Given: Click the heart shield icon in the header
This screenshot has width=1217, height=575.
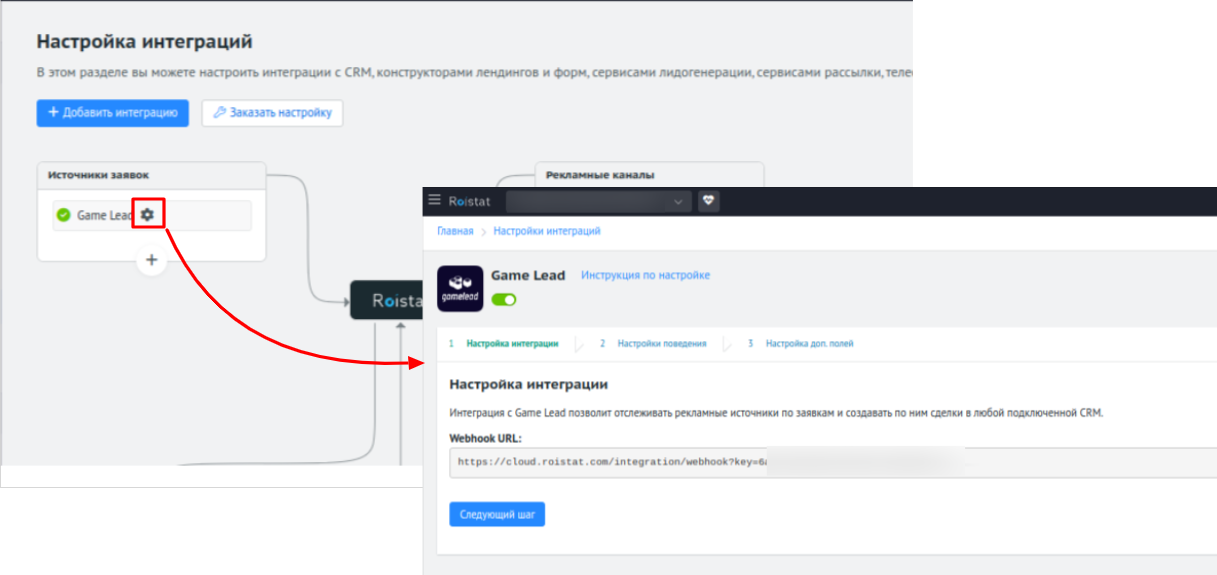Looking at the screenshot, I should [708, 201].
